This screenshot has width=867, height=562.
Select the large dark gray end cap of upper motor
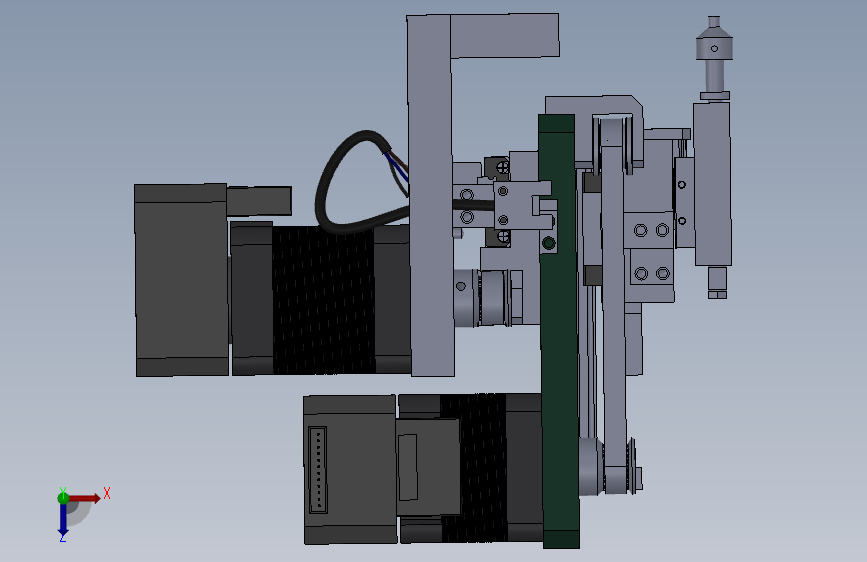[x=181, y=280]
